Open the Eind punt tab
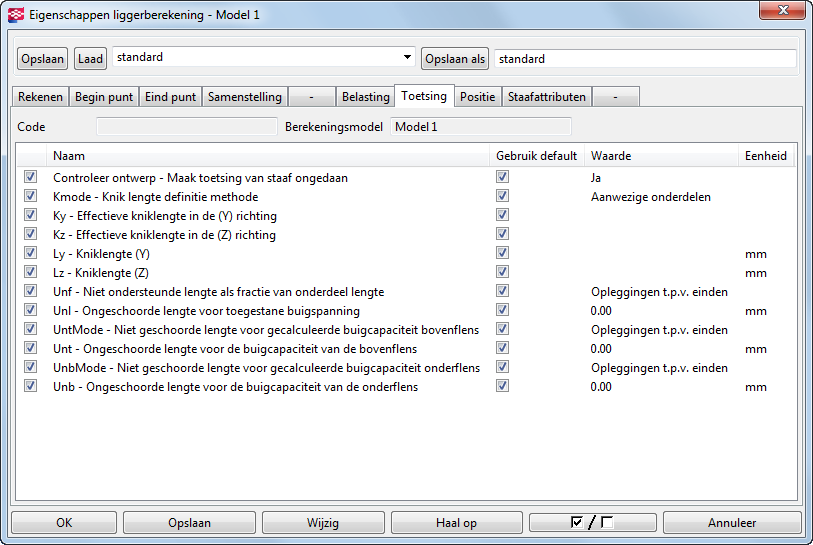 click(x=170, y=96)
